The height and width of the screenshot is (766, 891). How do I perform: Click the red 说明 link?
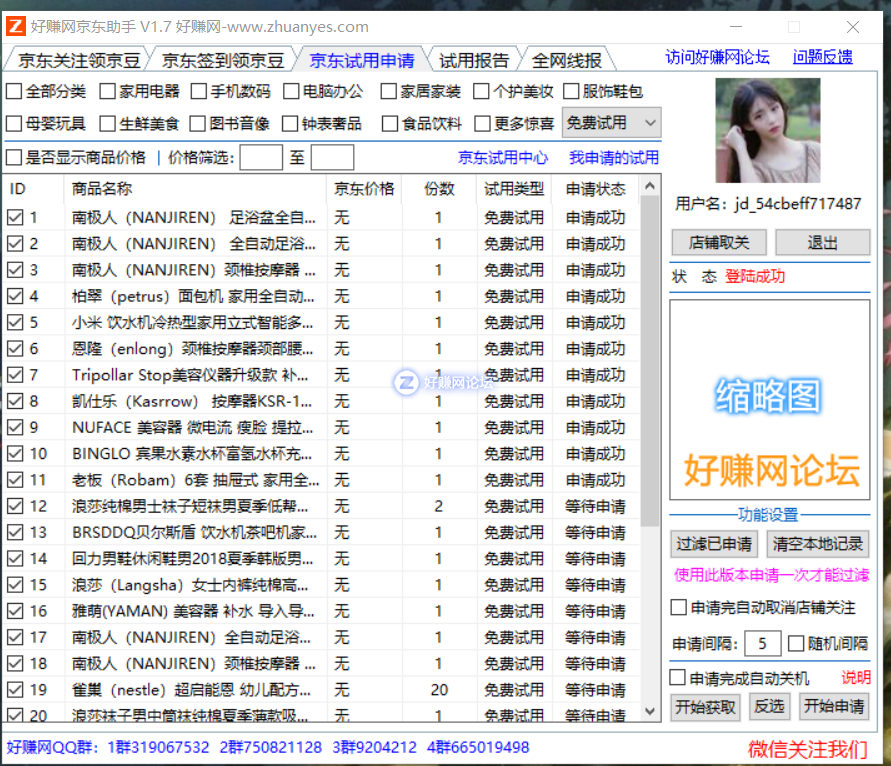coord(856,677)
